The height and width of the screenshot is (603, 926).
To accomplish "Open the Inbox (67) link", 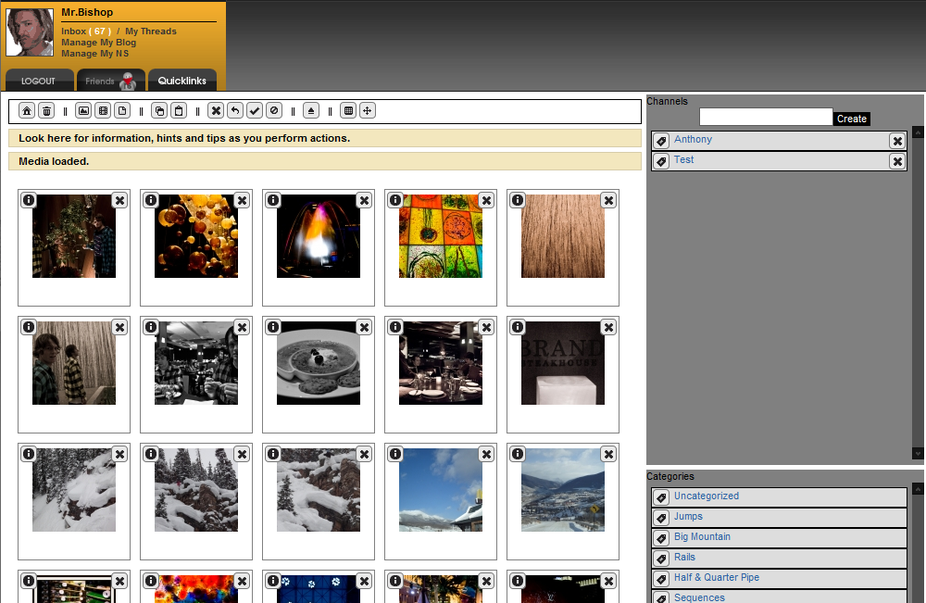I will [86, 31].
